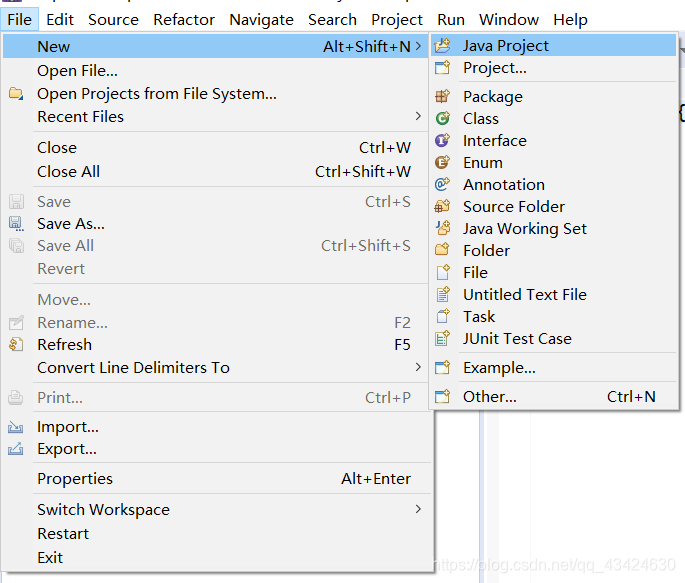Click the Ctrl+N shortcut beside Other...
This screenshot has height=583, width=685.
coord(631,397)
